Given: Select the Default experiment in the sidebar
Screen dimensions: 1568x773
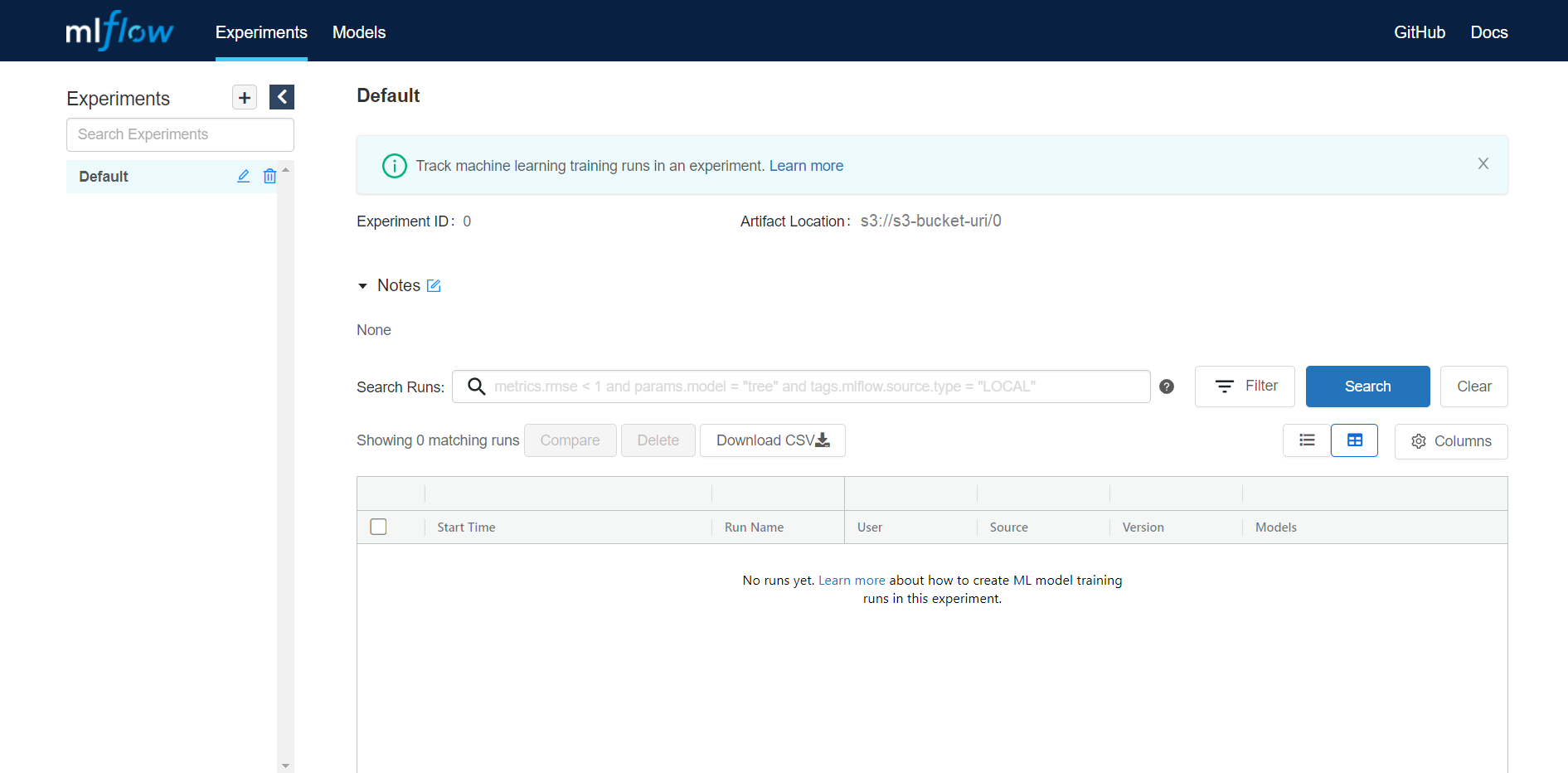Looking at the screenshot, I should (172, 177).
